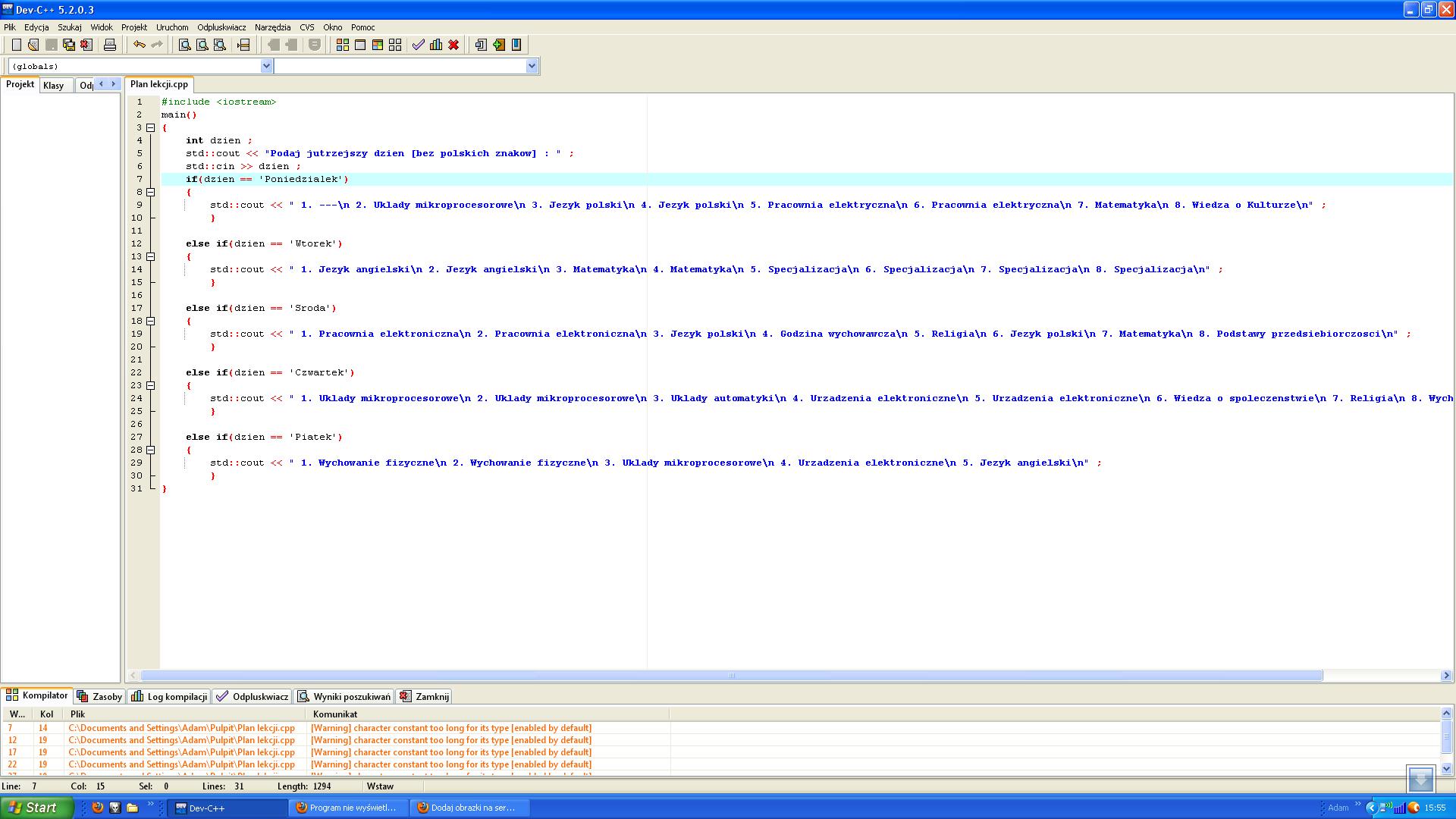This screenshot has width=1456, height=819.
Task: Click the red X icon in the compile toolbar
Action: [453, 45]
